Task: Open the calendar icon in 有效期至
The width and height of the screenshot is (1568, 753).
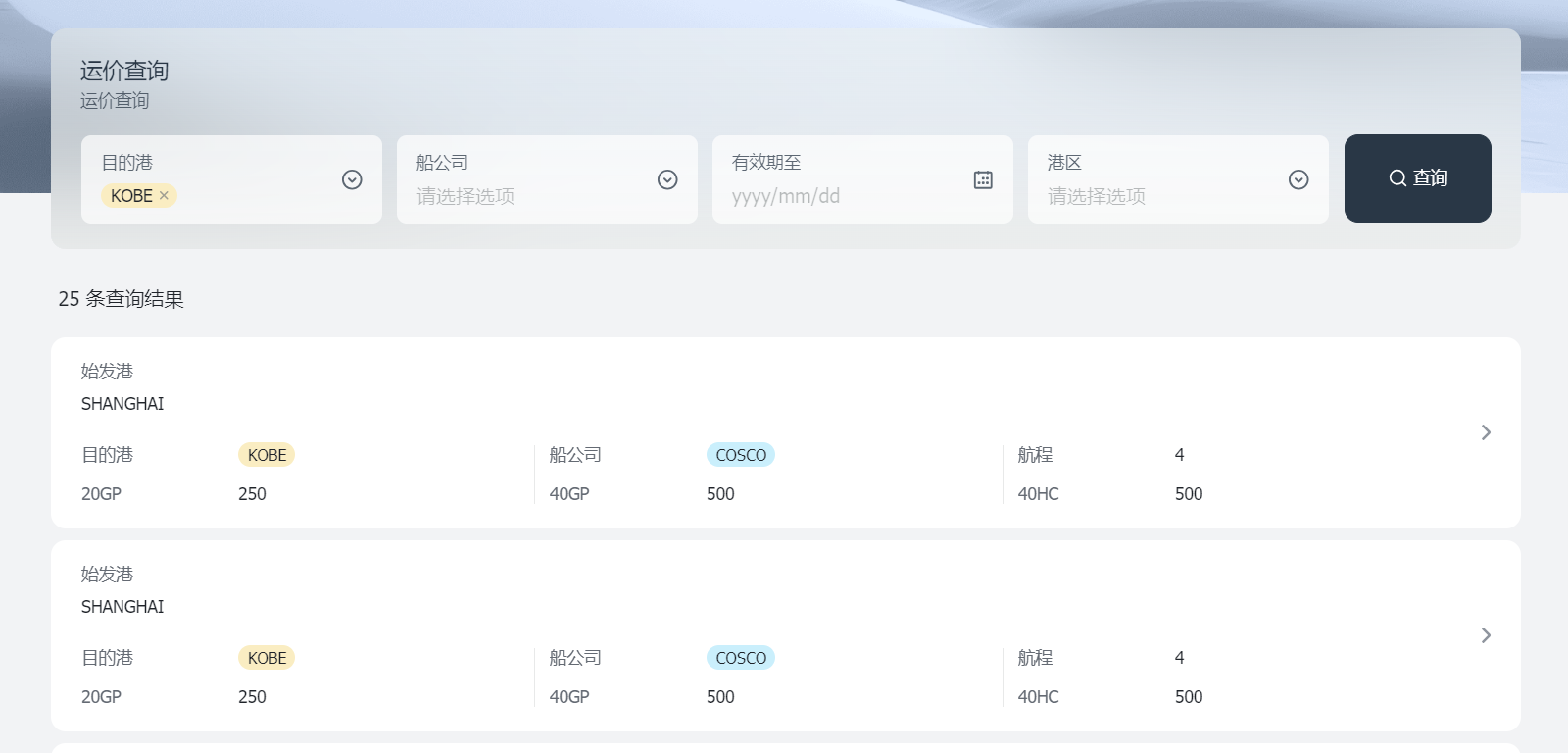Action: coord(983,179)
